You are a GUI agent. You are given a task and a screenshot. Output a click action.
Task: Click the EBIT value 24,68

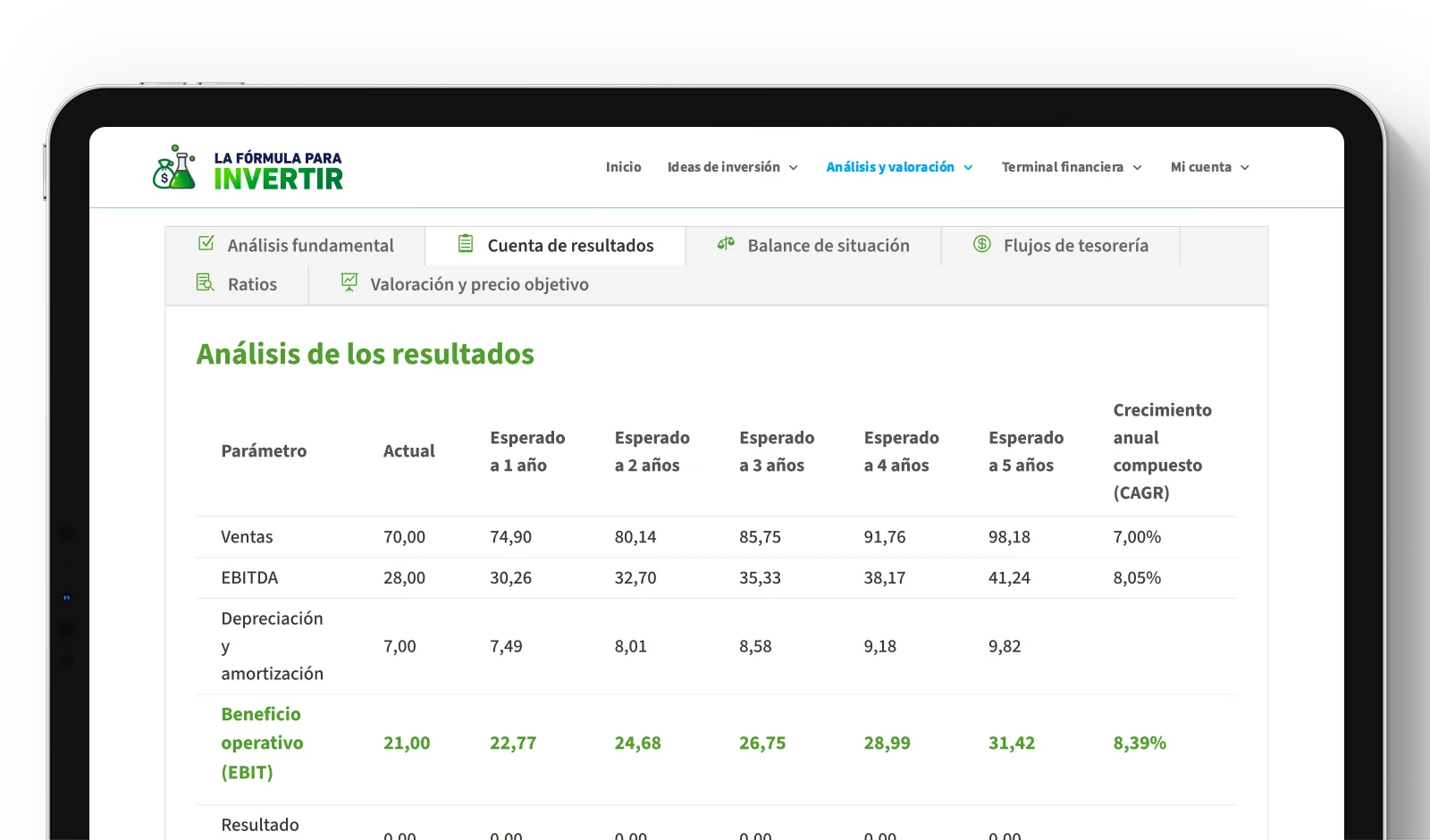[x=638, y=743]
